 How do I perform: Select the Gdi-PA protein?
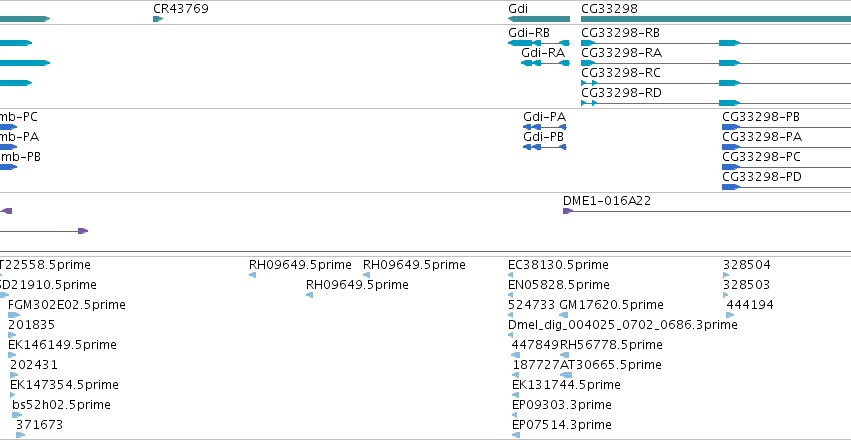click(x=544, y=117)
